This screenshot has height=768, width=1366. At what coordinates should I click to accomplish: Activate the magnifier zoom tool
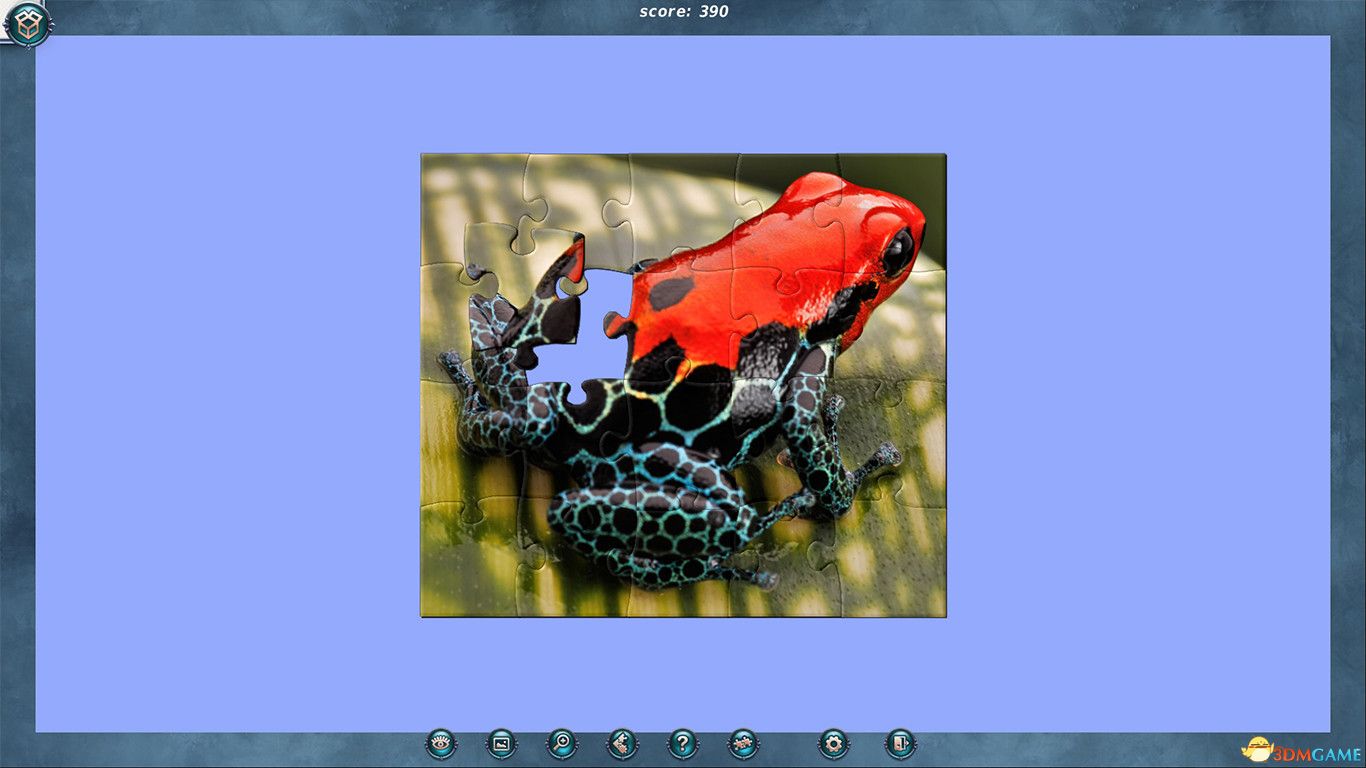tap(562, 743)
